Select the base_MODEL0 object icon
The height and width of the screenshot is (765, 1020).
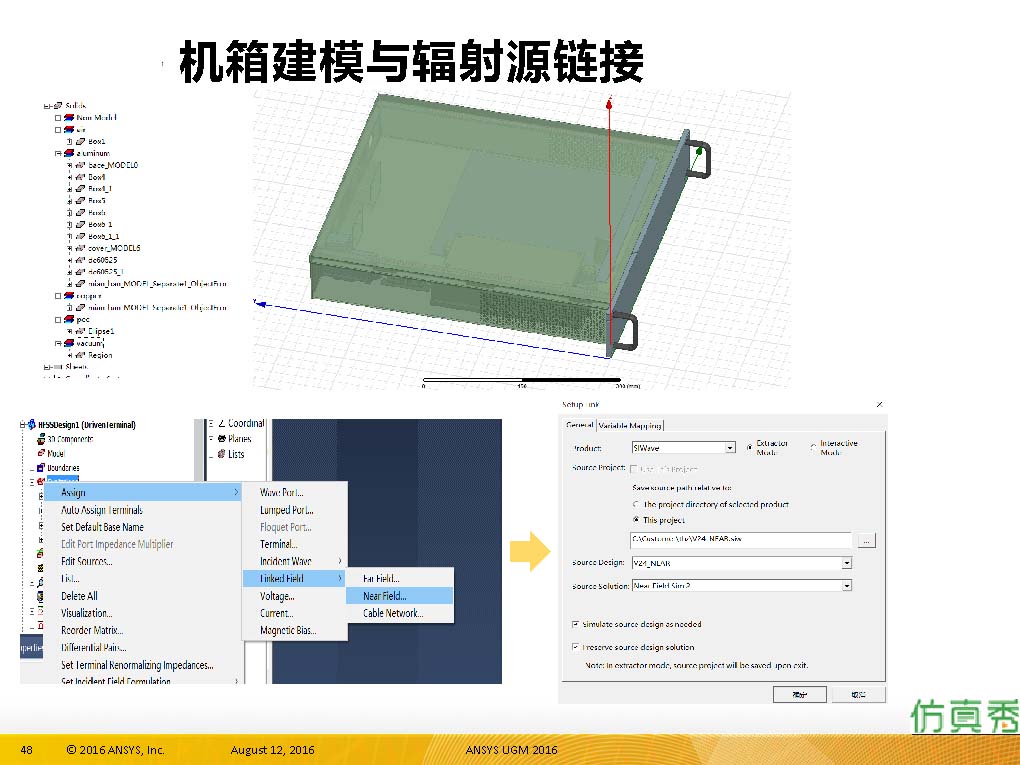(81, 165)
